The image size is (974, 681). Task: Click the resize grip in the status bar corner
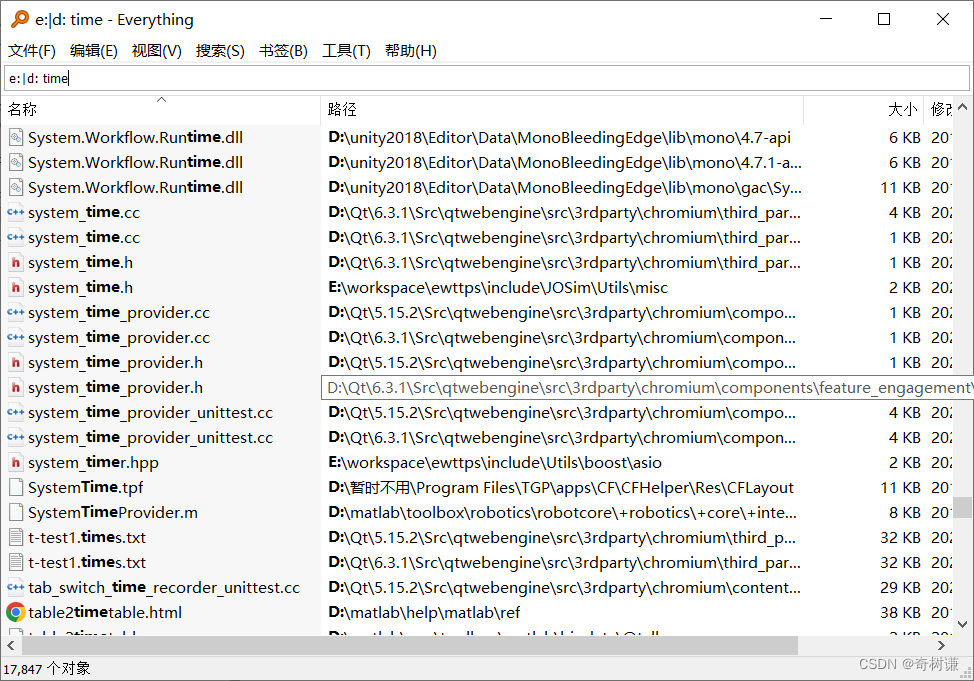click(967, 674)
